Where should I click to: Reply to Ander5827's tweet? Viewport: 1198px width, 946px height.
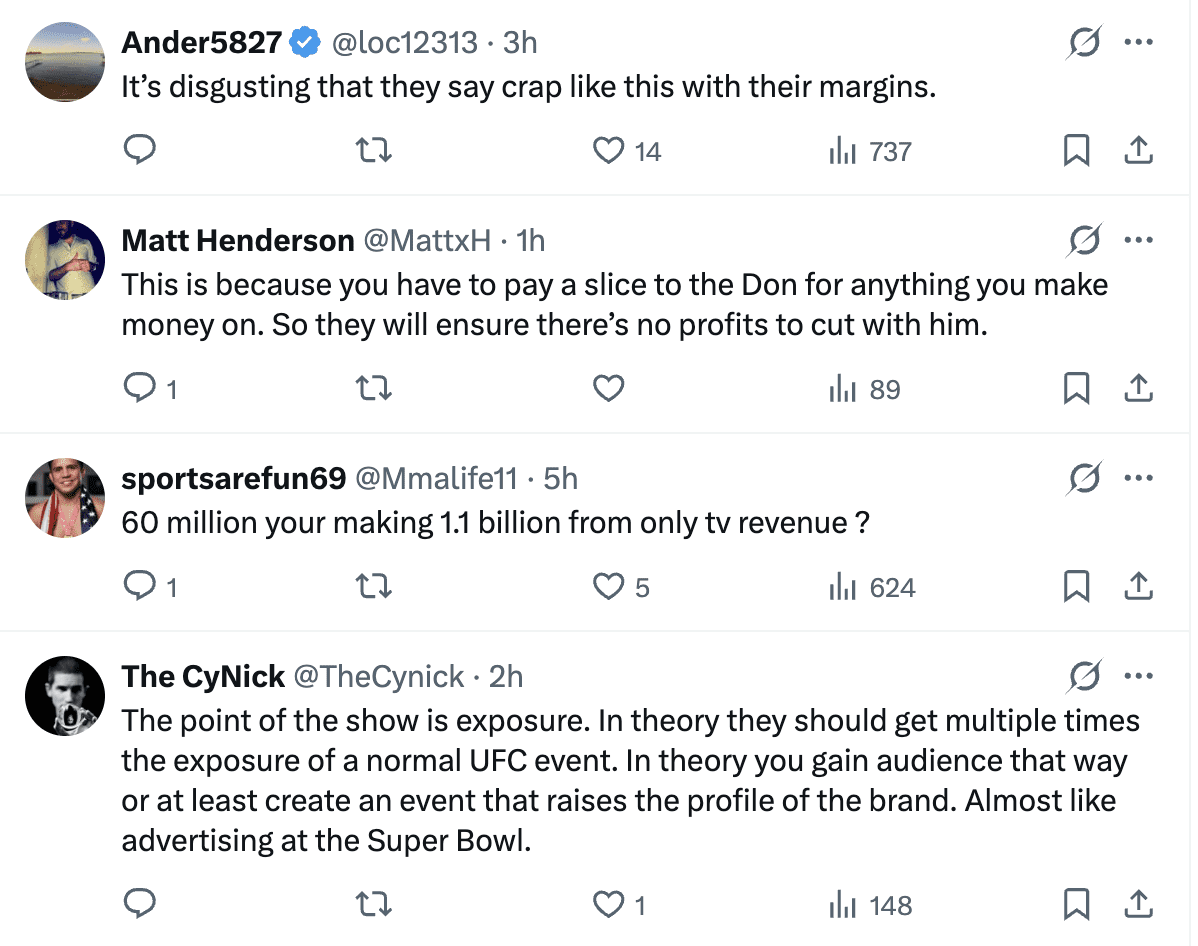coord(139,151)
